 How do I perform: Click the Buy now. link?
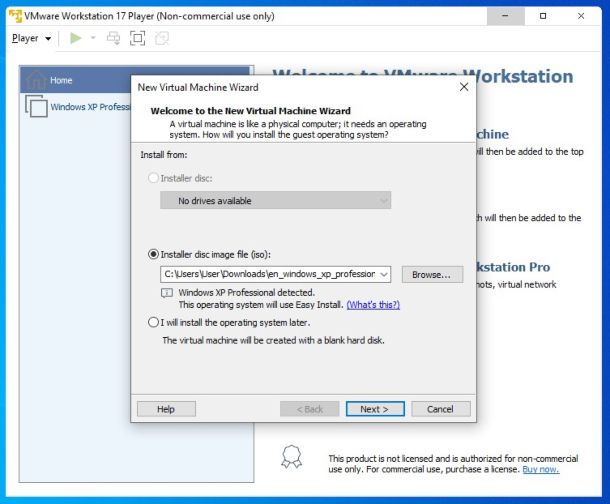pyautogui.click(x=541, y=469)
